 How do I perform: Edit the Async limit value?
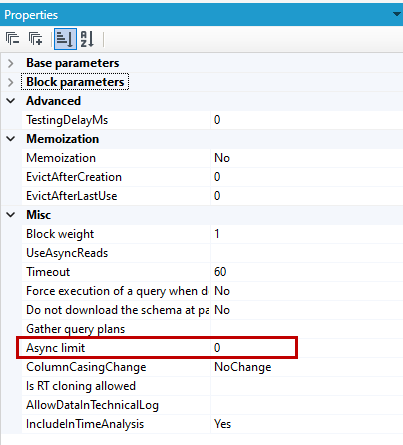(307, 348)
